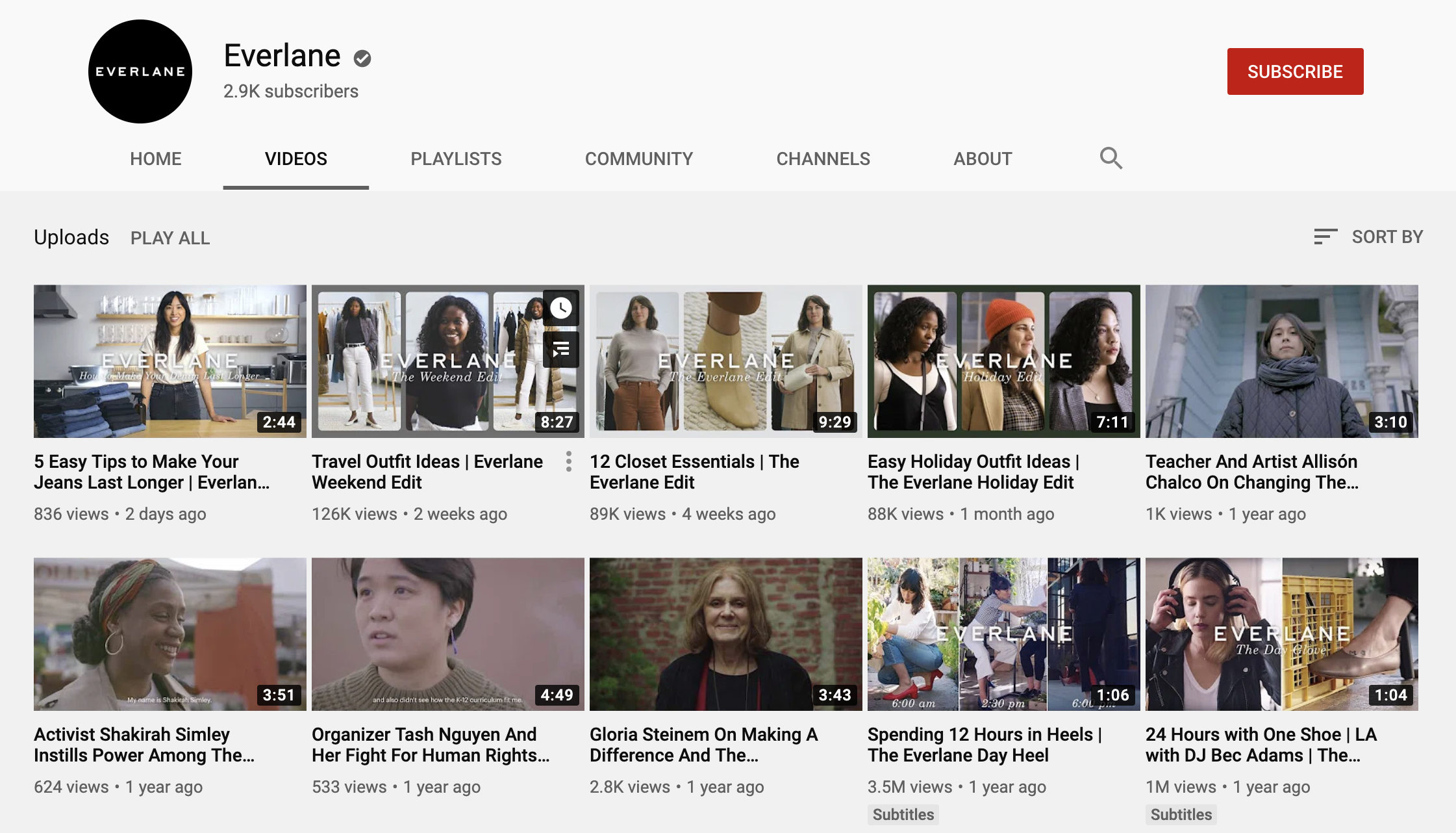Viewport: 1456px width, 833px height.
Task: Play the Tash Nguyen thumbnail (4:49)
Action: [x=448, y=634]
